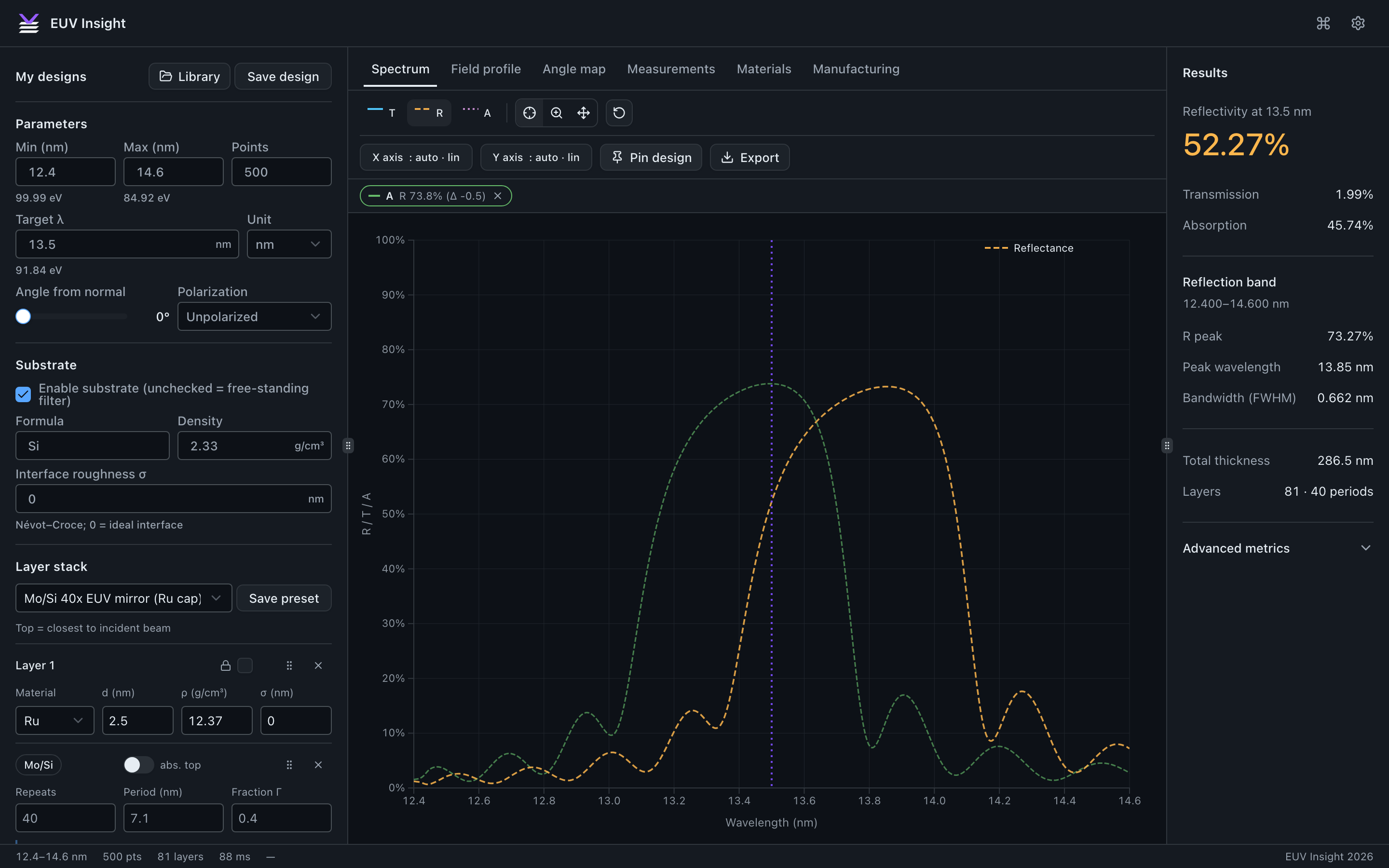Image resolution: width=1389 pixels, height=868 pixels.
Task: Open the Unit nm dropdown
Action: coord(289,244)
